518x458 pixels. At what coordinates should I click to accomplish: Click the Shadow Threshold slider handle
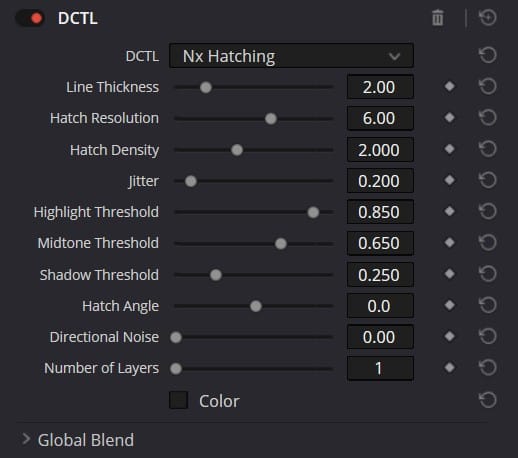point(216,275)
